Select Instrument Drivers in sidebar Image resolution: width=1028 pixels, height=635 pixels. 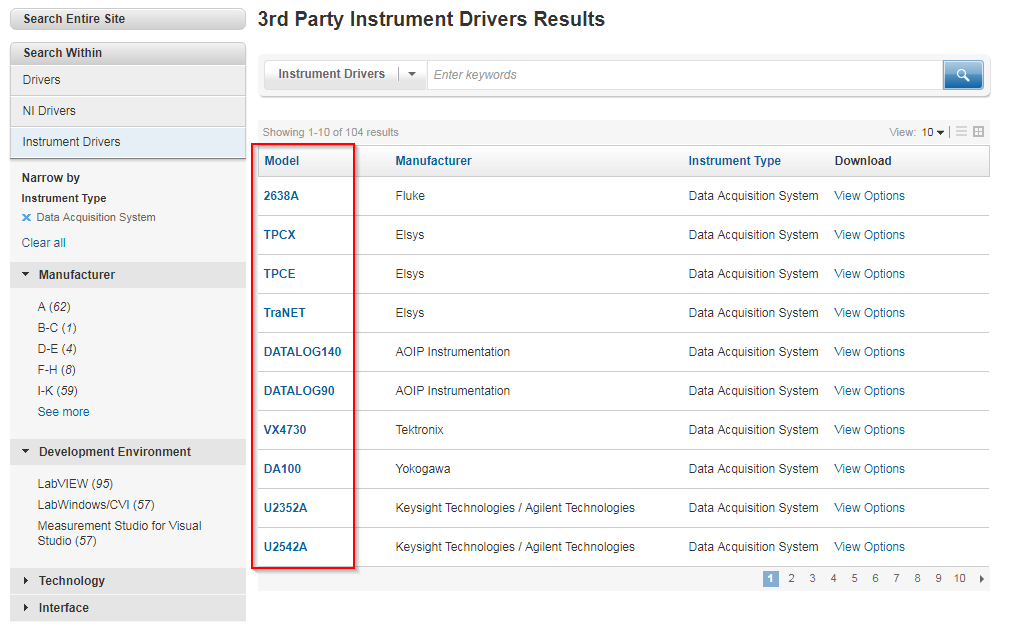point(128,142)
